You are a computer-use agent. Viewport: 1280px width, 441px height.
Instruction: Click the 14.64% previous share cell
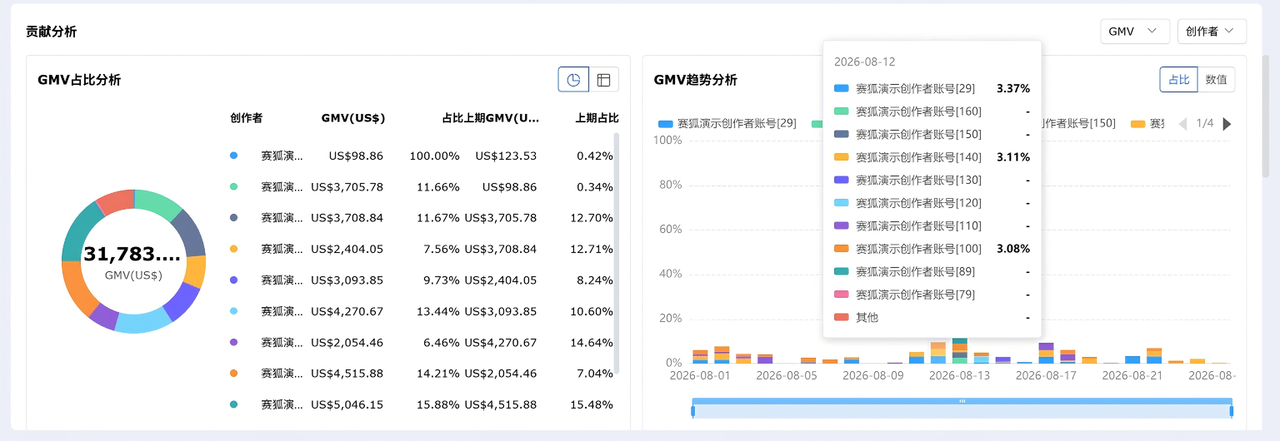click(594, 342)
